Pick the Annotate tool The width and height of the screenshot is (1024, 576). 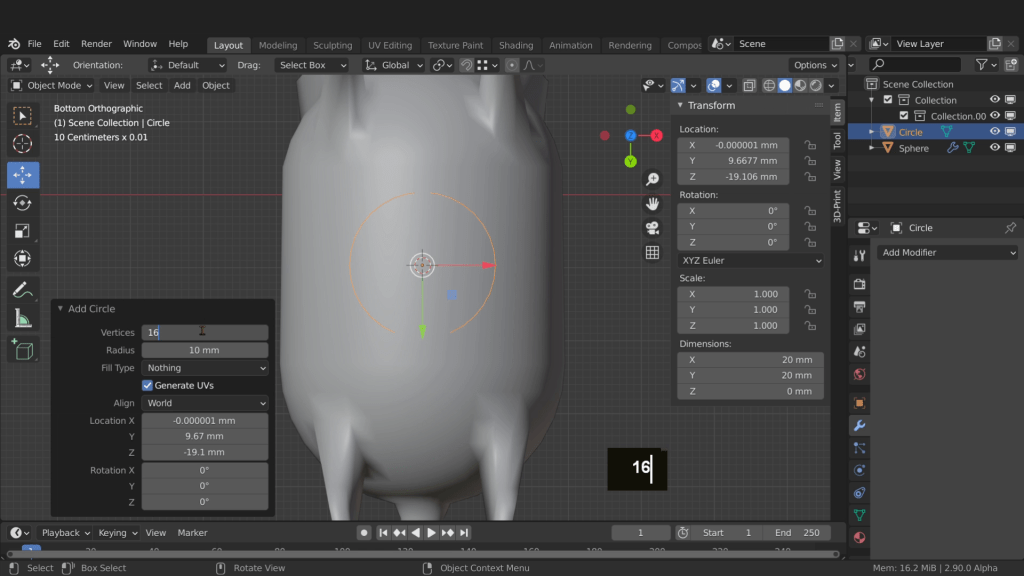(x=22, y=290)
